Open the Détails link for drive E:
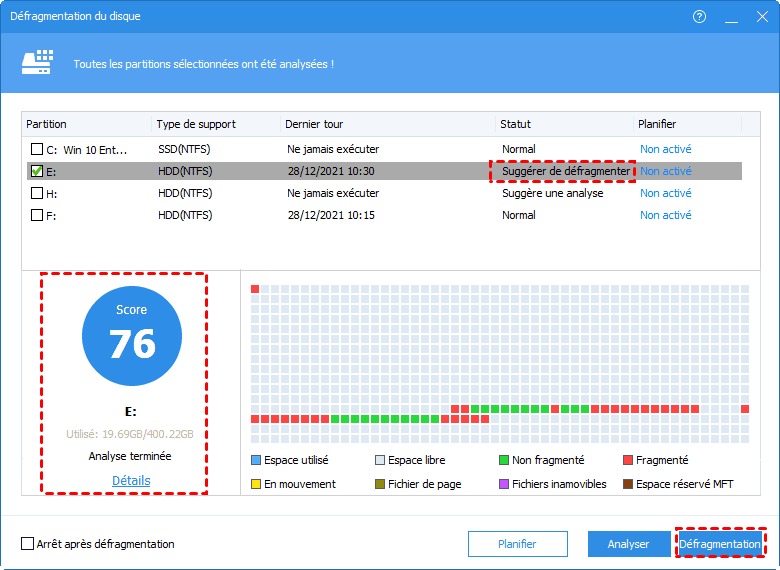Viewport: 780px width, 570px height. point(131,480)
